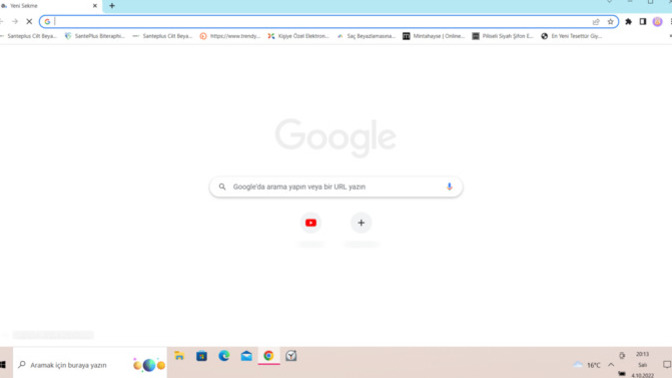
Task: Click the Google search box on page
Action: (x=336, y=187)
